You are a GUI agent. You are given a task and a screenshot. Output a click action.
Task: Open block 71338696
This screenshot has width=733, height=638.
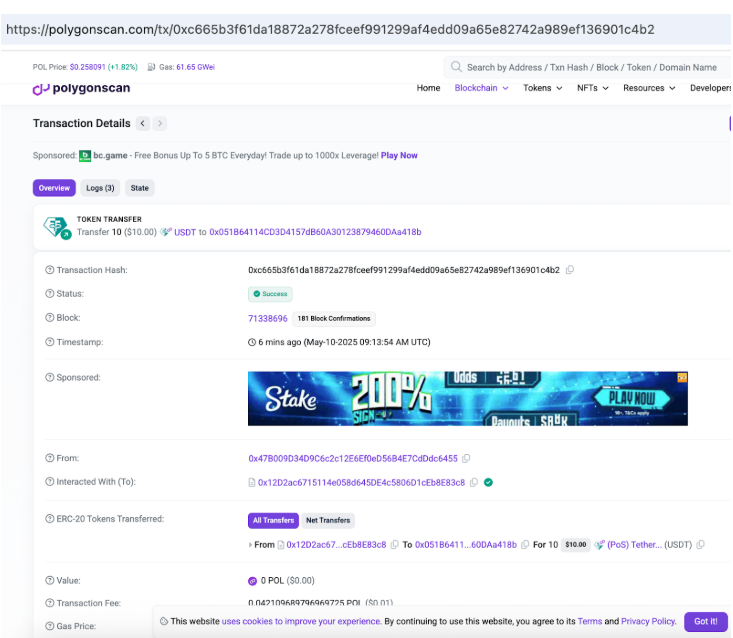(x=267, y=318)
